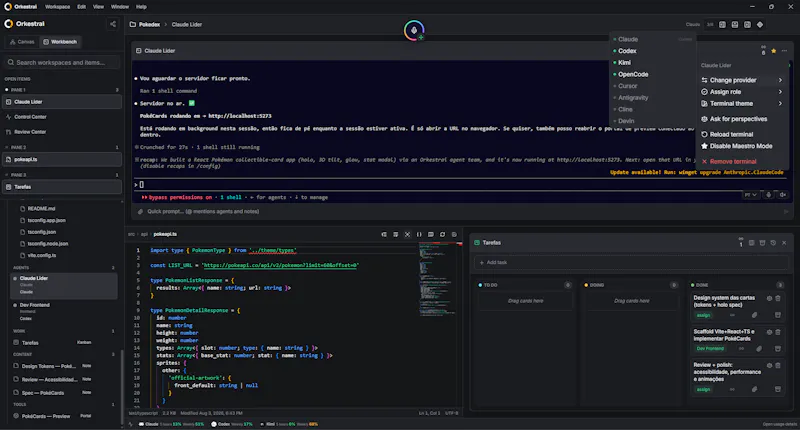Click the Search workspaces and items field

(x=62, y=62)
